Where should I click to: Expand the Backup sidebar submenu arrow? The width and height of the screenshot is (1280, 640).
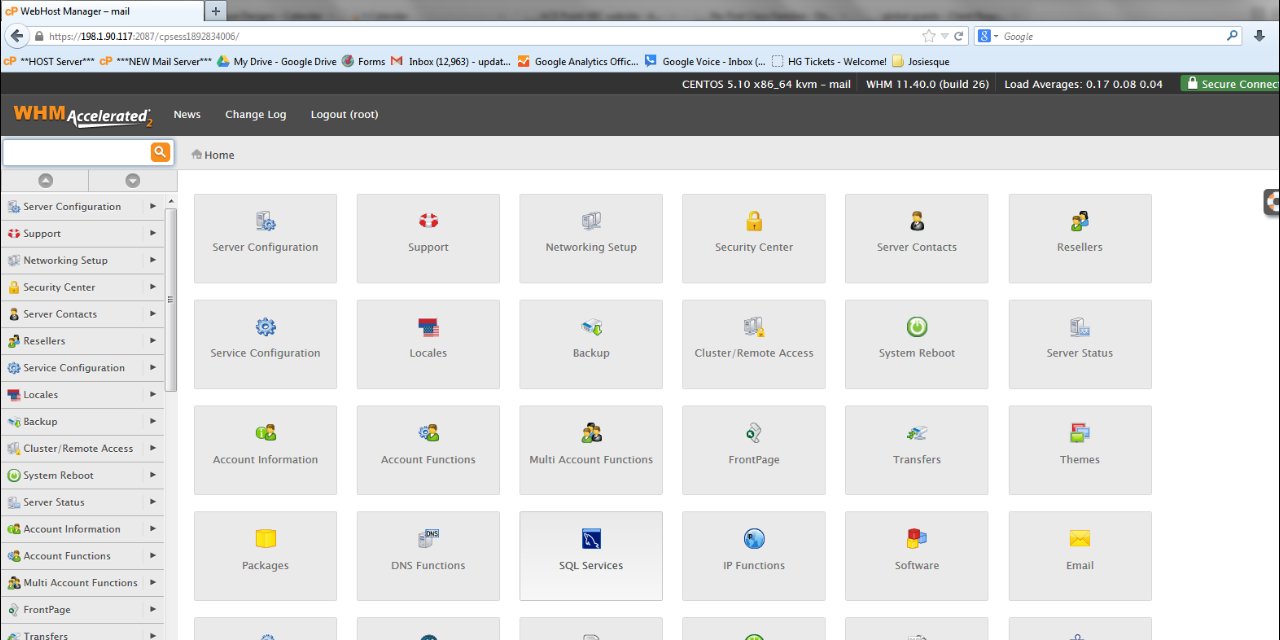(x=153, y=421)
